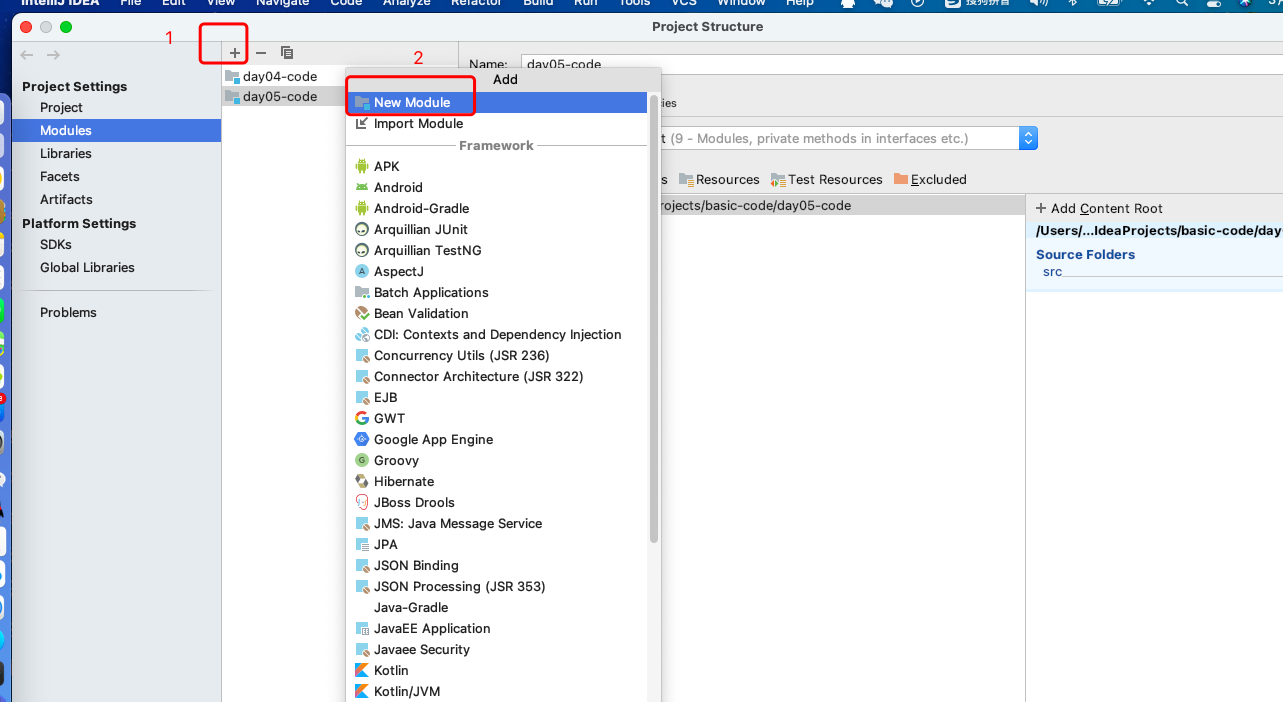Click the module Name input field
Screen dimensions: 1283x702
click(901, 64)
